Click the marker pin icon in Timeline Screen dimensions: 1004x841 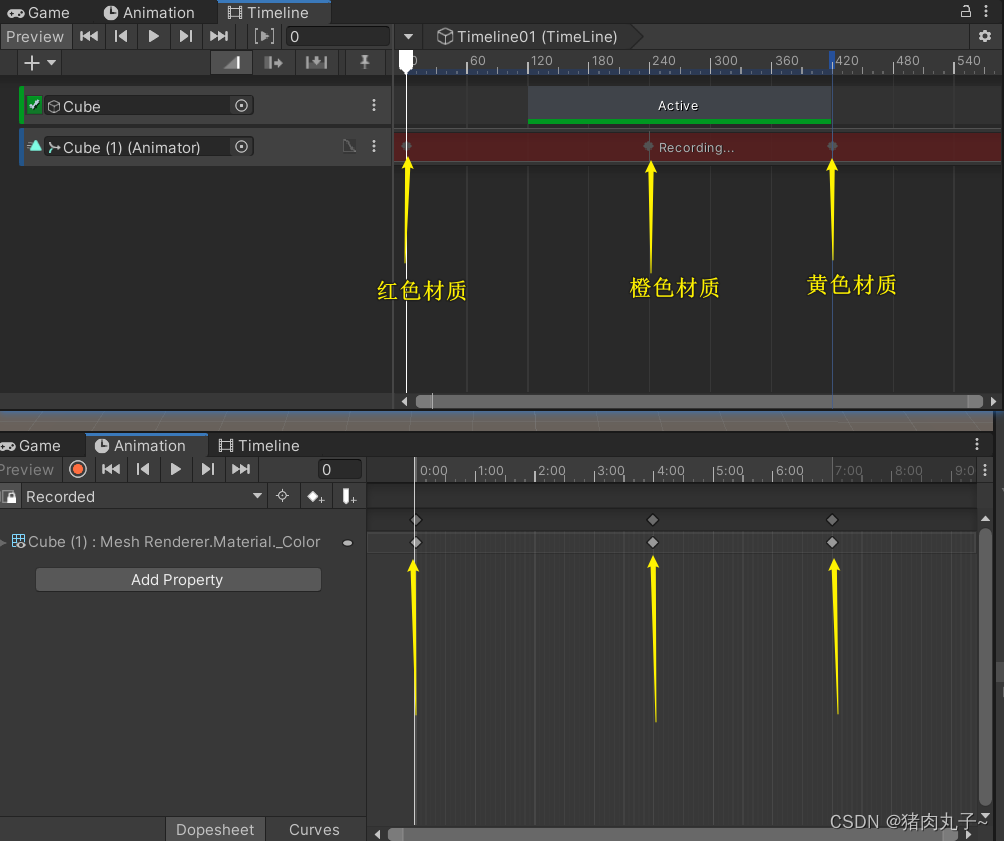[365, 63]
